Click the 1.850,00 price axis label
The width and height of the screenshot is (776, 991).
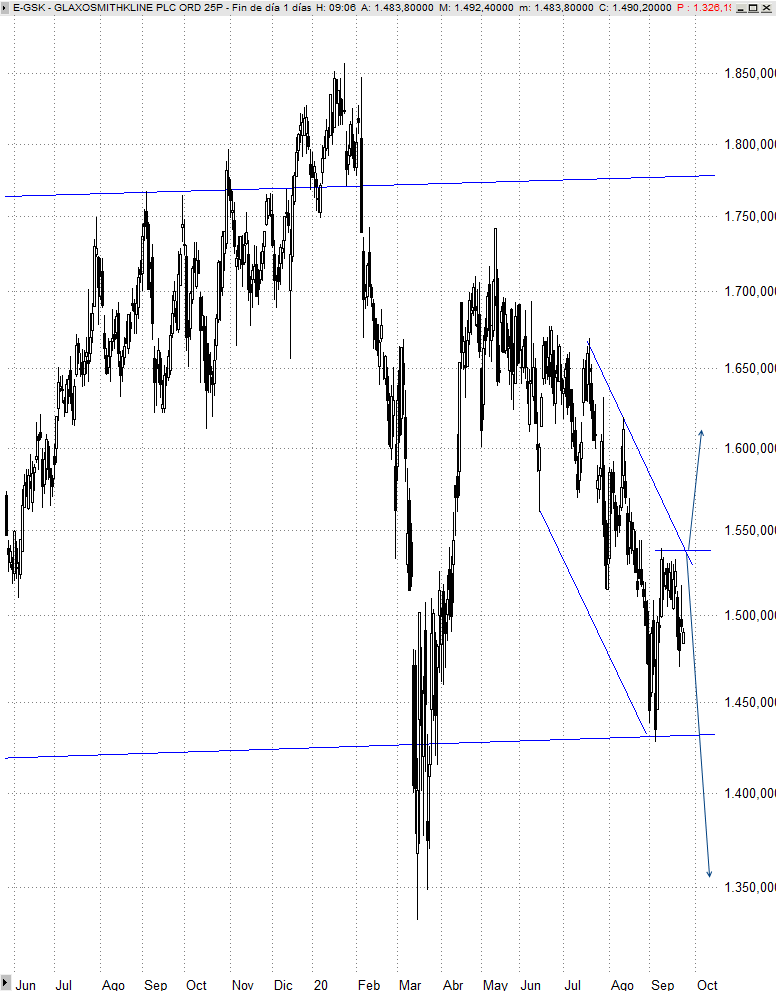749,73
